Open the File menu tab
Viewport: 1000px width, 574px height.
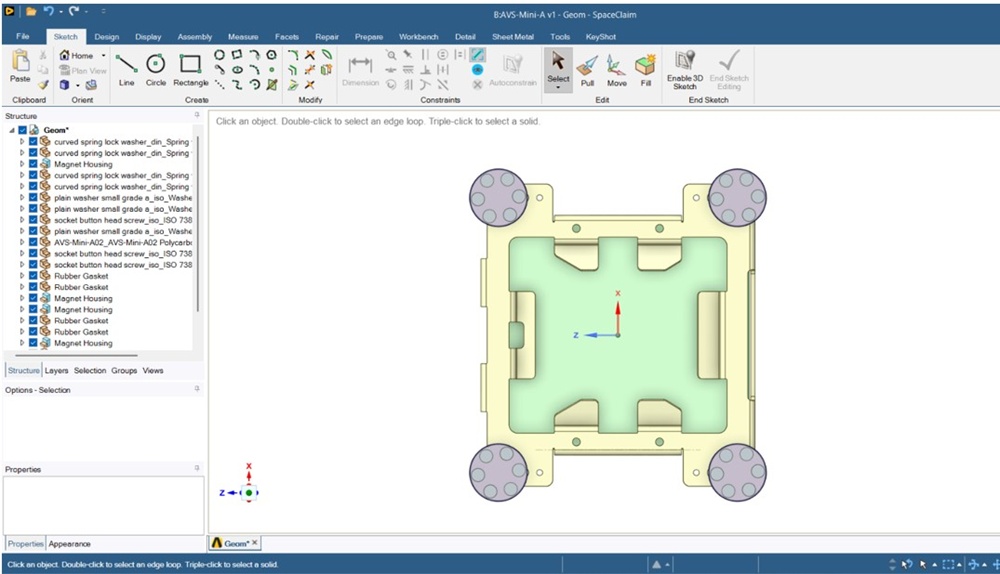(x=22, y=36)
